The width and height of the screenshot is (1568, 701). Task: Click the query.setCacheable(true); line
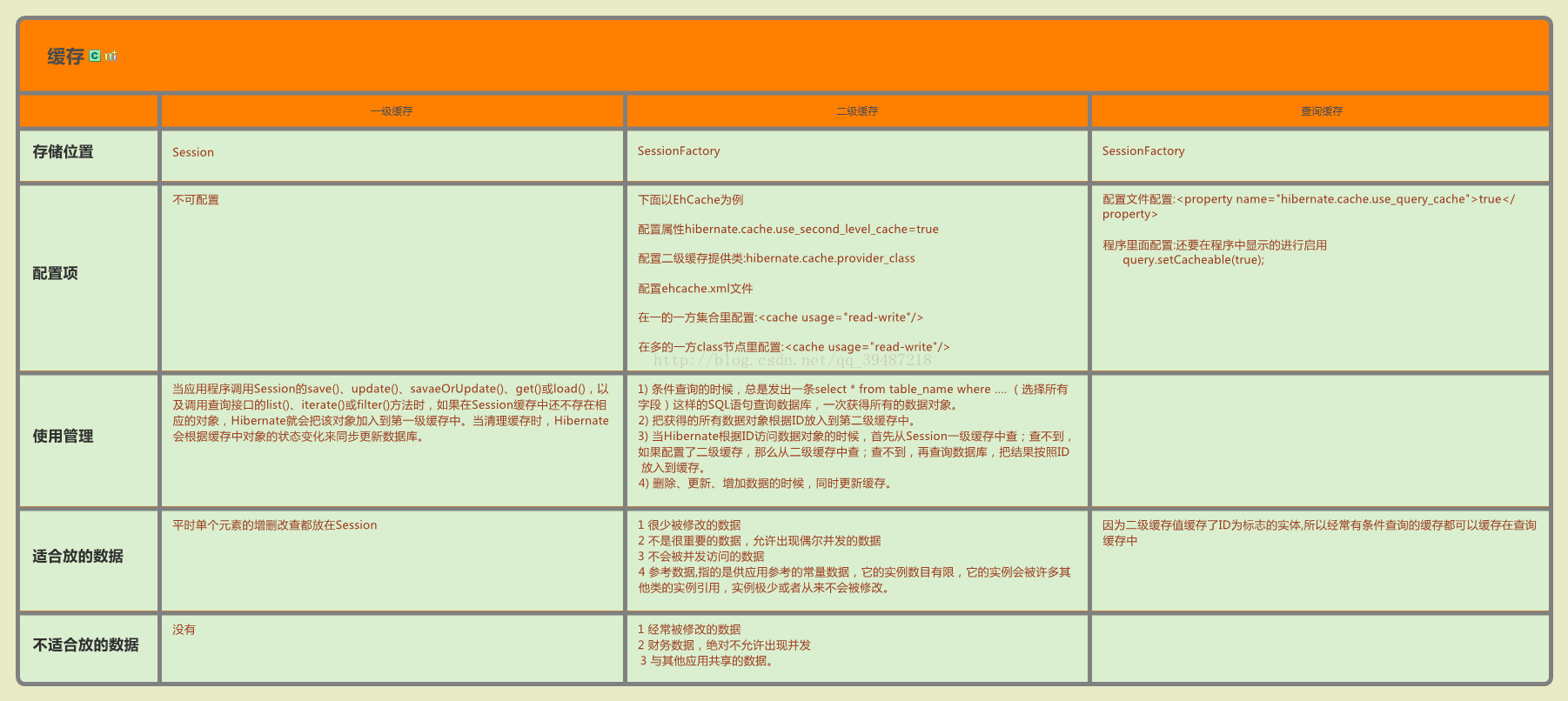tap(1193, 260)
